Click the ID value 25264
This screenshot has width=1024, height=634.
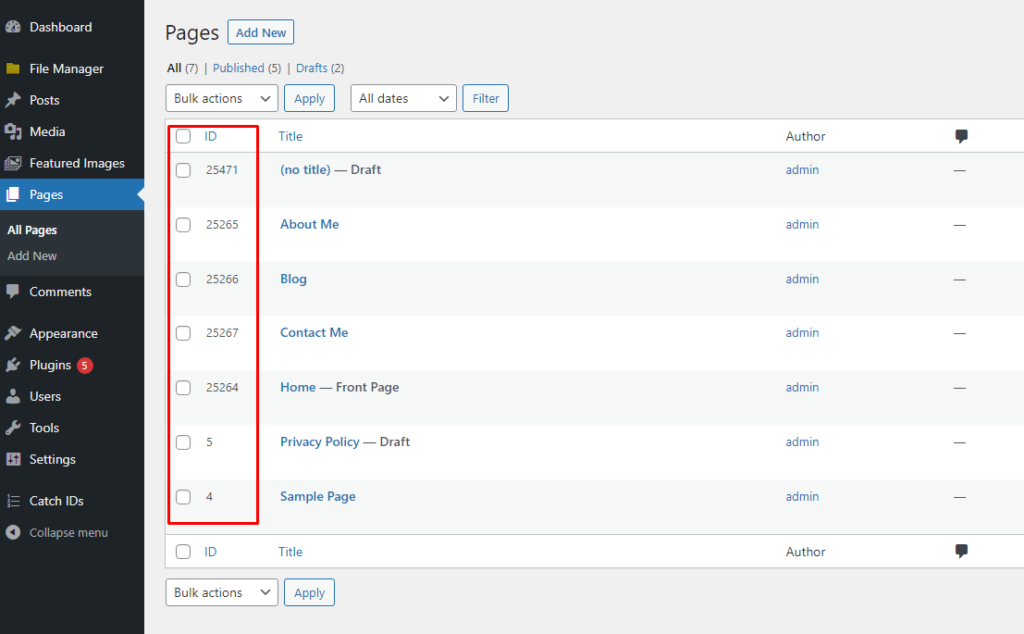click(222, 387)
